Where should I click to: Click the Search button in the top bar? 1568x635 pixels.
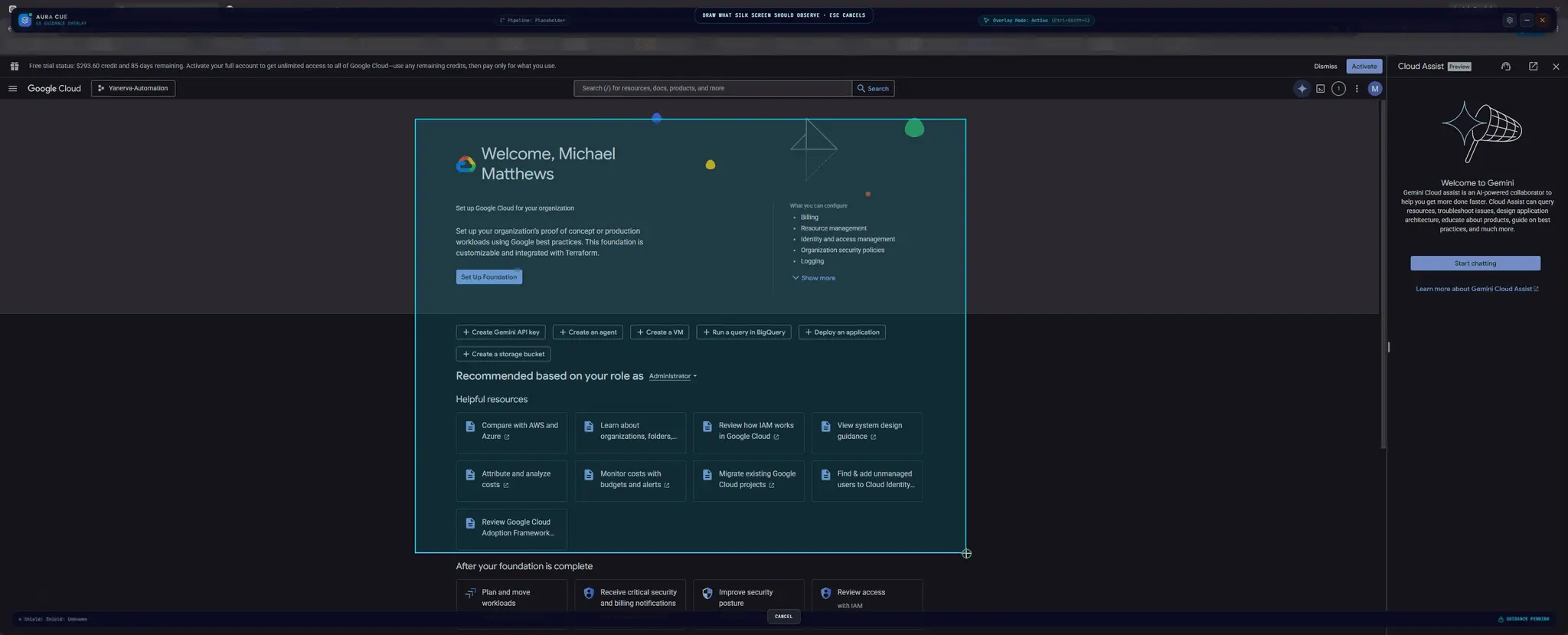[x=873, y=89]
